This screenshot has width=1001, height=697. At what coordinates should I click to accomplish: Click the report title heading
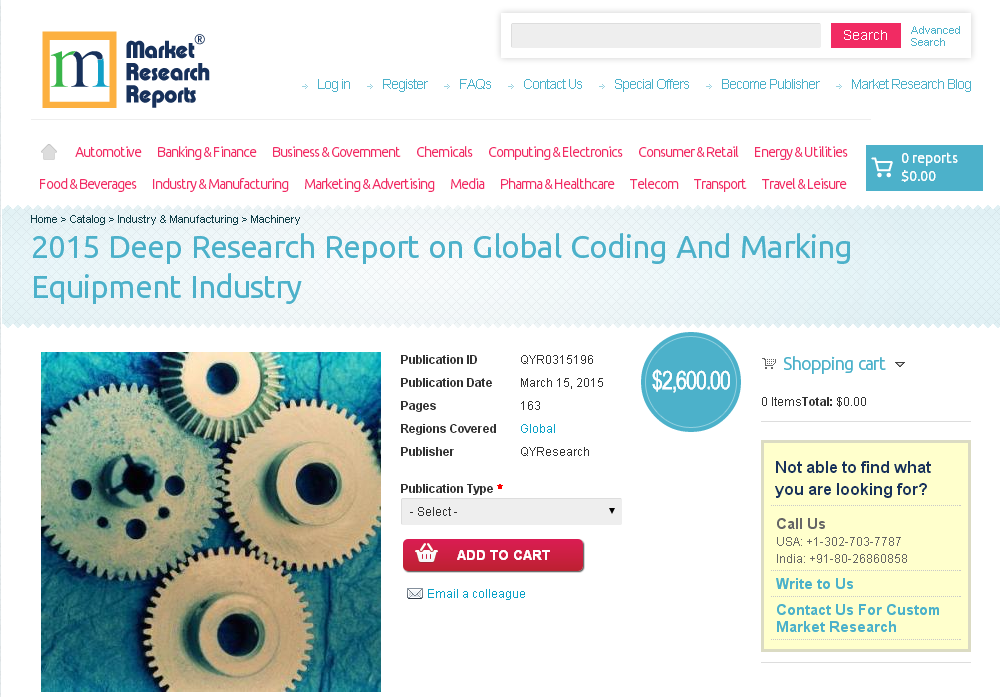tap(441, 267)
